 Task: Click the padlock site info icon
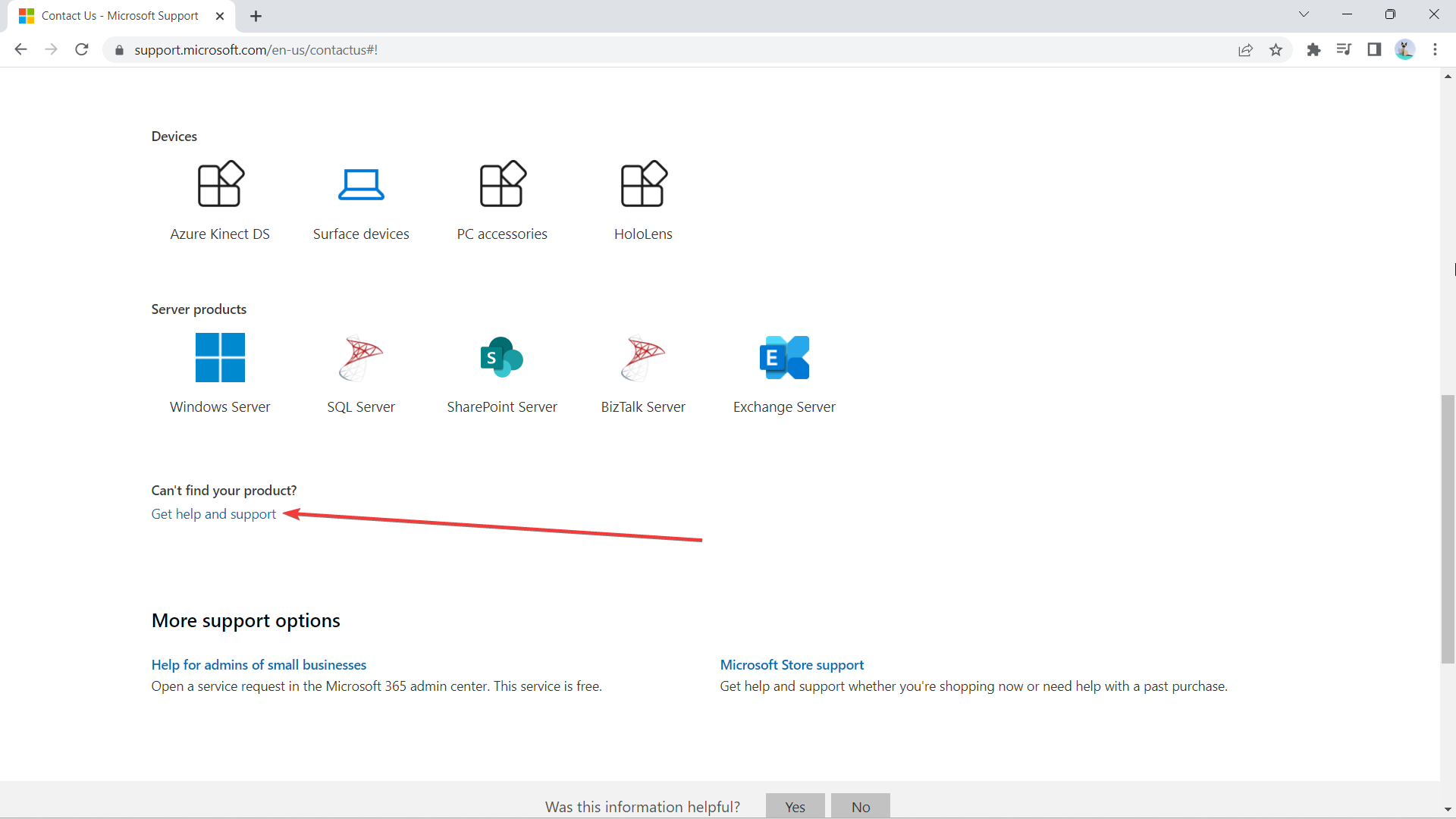[119, 50]
